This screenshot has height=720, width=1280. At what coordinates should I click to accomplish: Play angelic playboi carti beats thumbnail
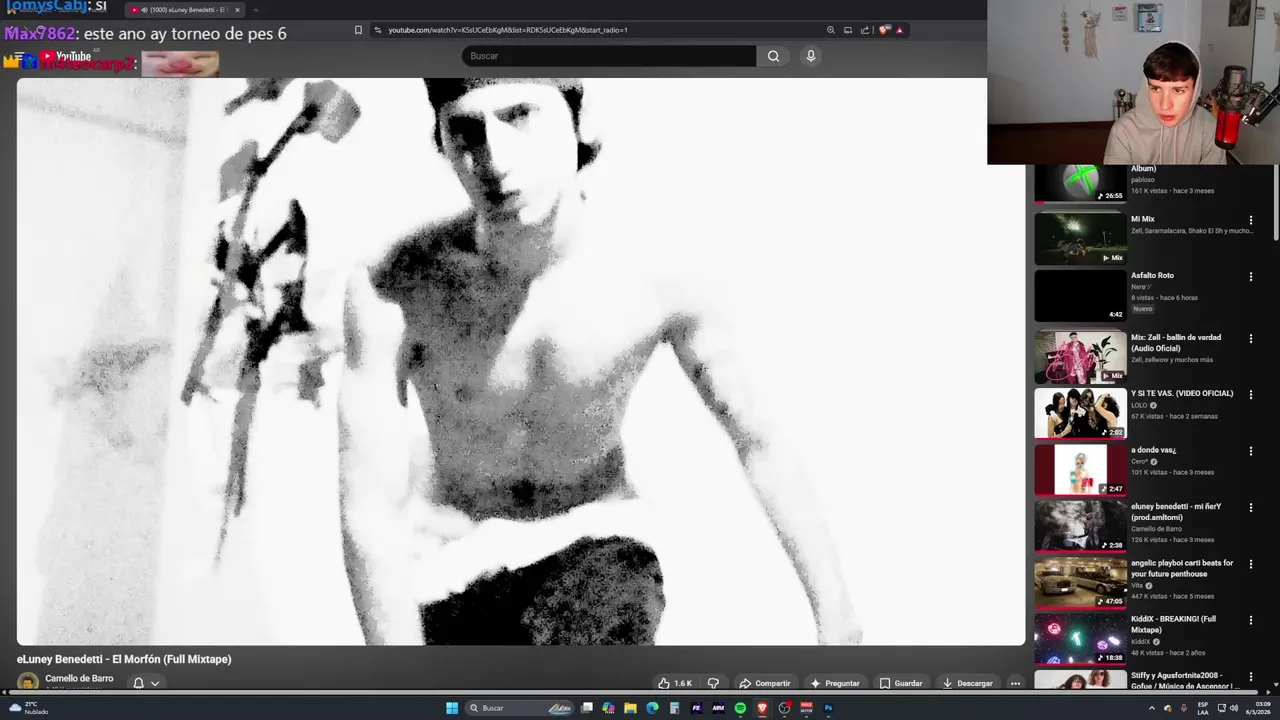tap(1080, 582)
